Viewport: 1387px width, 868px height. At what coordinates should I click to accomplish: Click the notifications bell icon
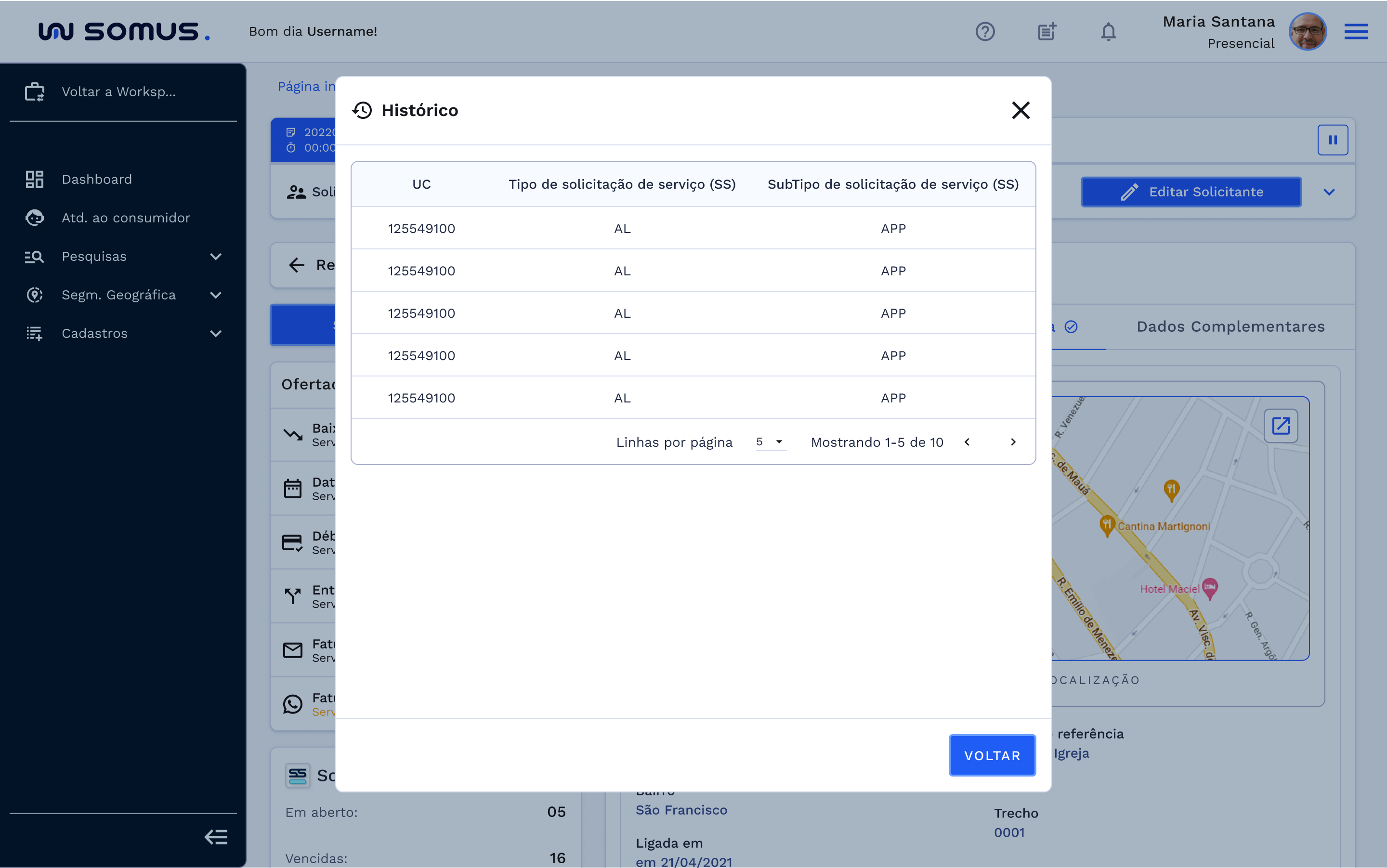[1108, 32]
